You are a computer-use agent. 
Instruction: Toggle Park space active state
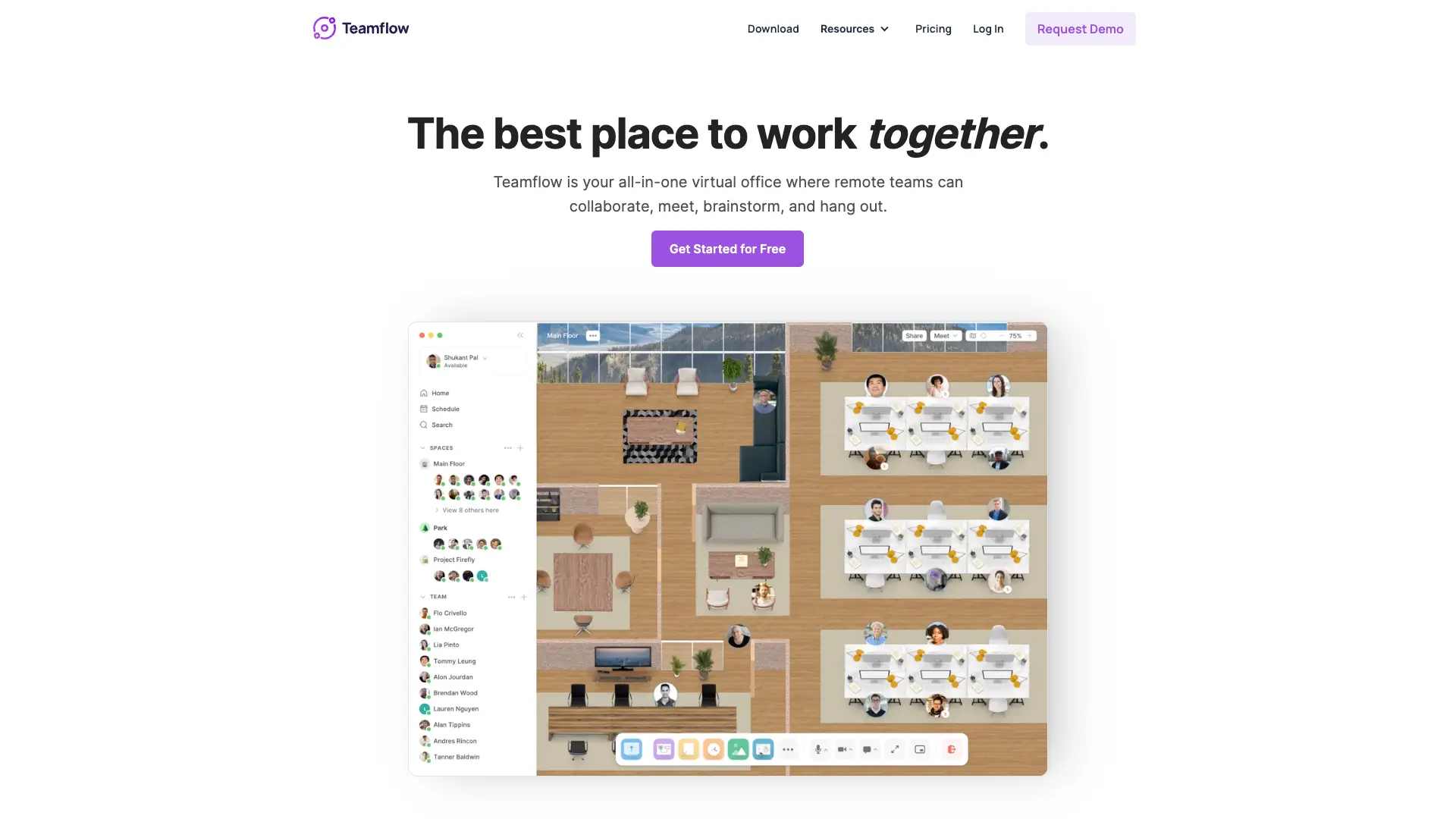(440, 527)
